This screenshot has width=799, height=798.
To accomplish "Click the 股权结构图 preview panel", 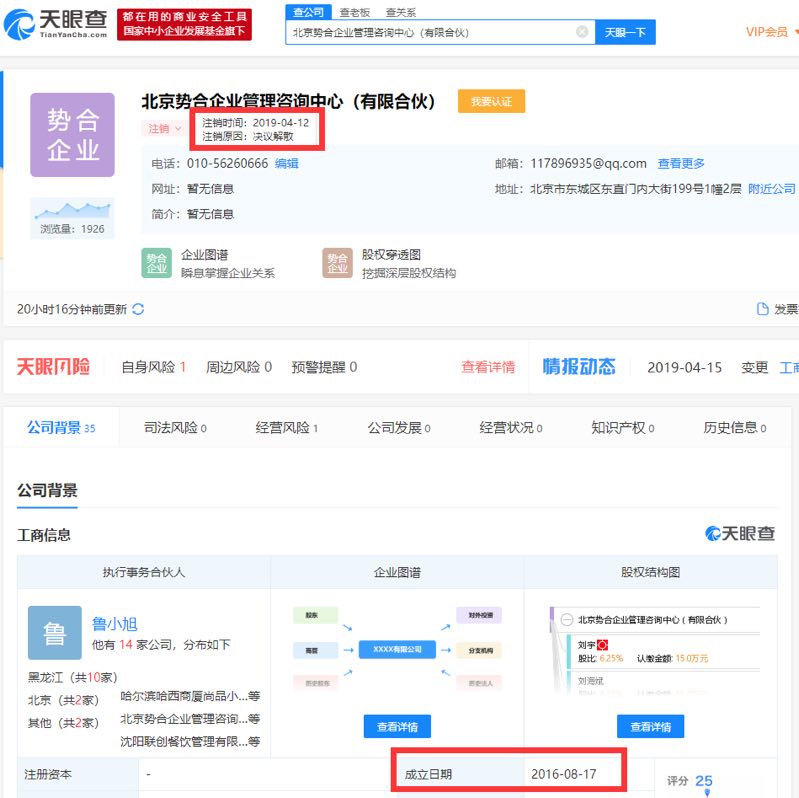I will coord(655,650).
